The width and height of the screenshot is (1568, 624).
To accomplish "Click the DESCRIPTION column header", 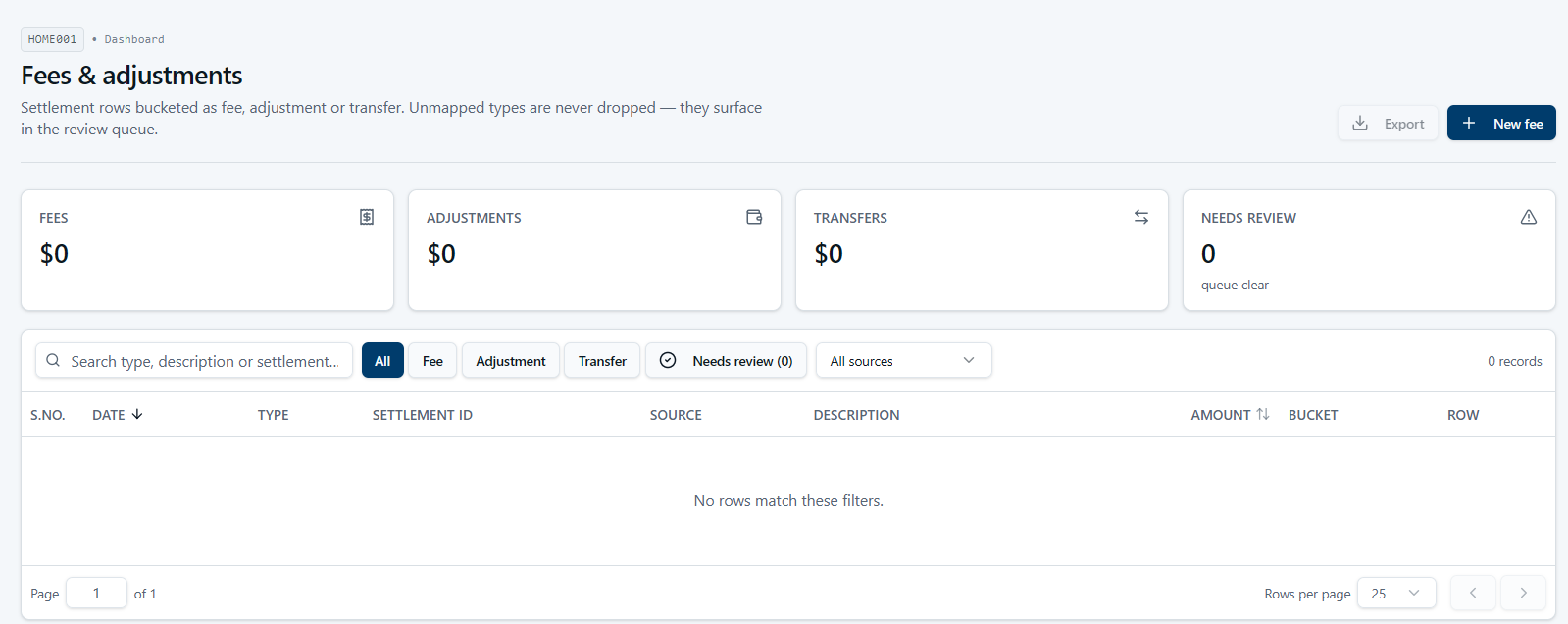I will 856,415.
